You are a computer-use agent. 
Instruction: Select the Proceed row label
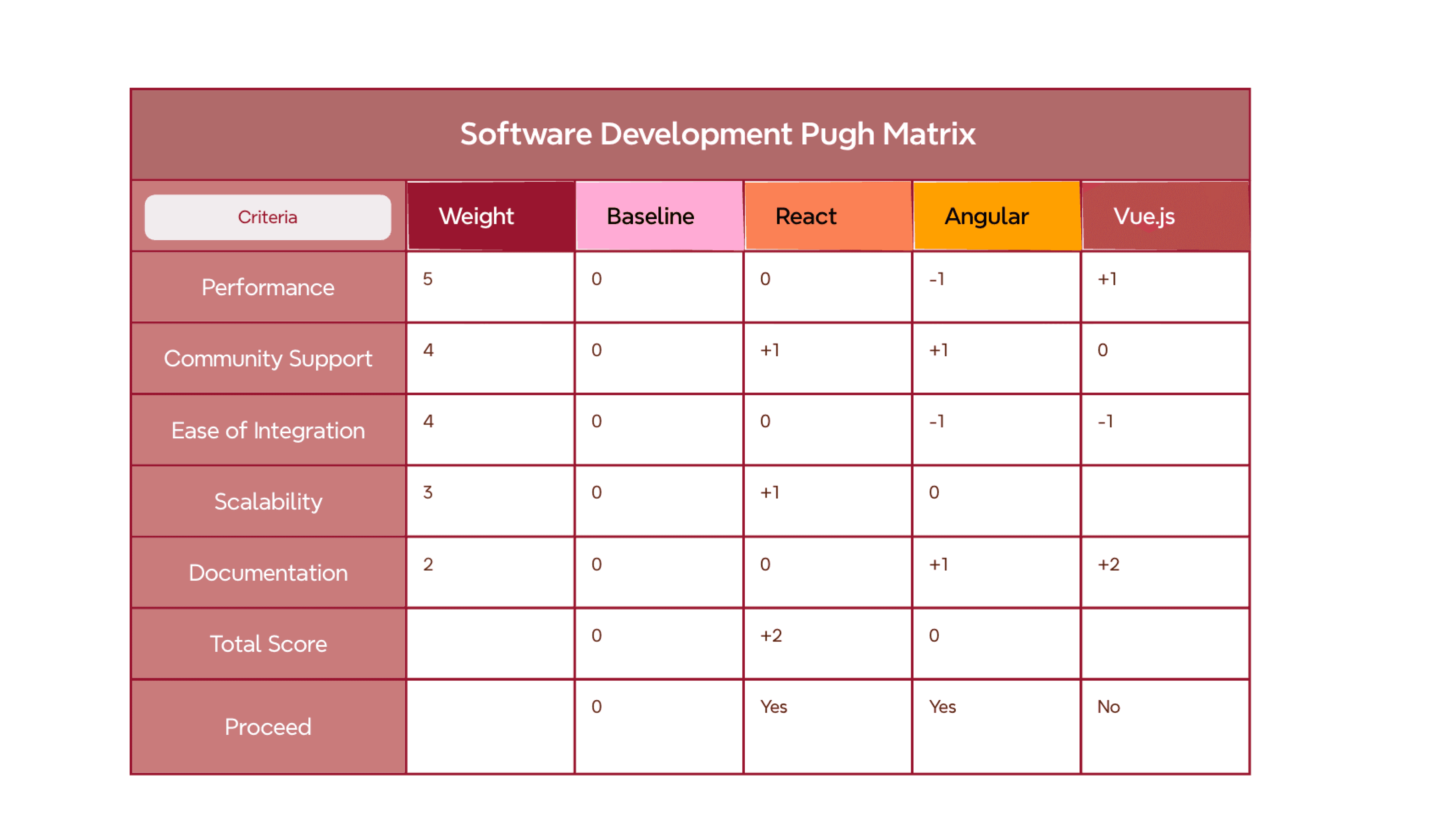click(x=268, y=727)
